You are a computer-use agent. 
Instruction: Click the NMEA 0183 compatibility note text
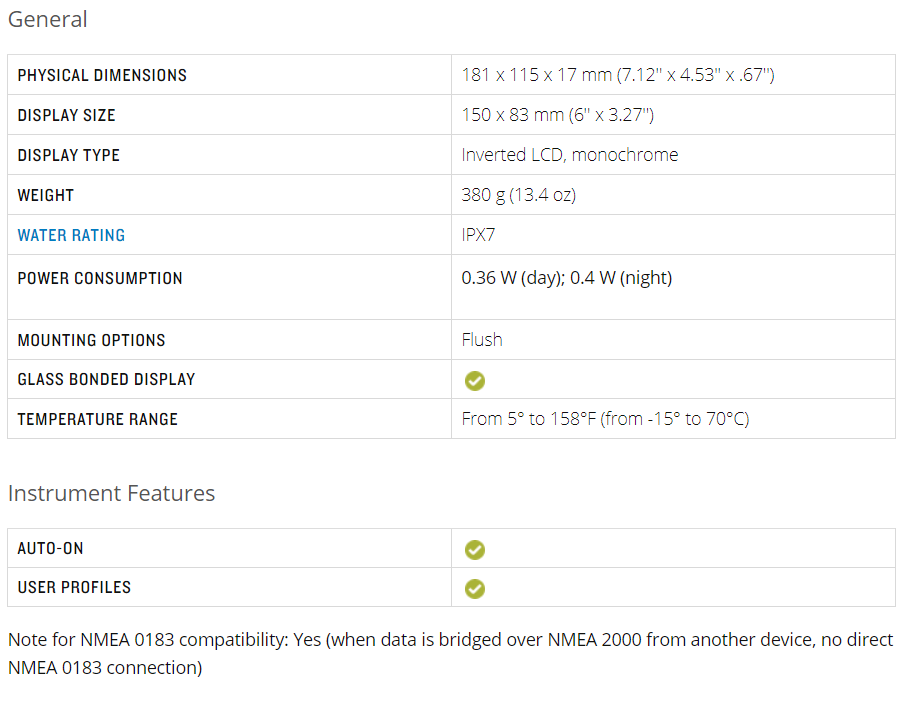[x=450, y=653]
